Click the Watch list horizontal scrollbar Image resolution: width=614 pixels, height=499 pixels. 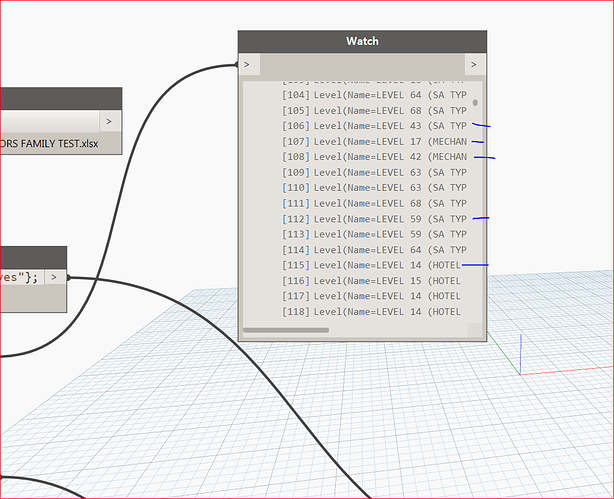[286, 330]
